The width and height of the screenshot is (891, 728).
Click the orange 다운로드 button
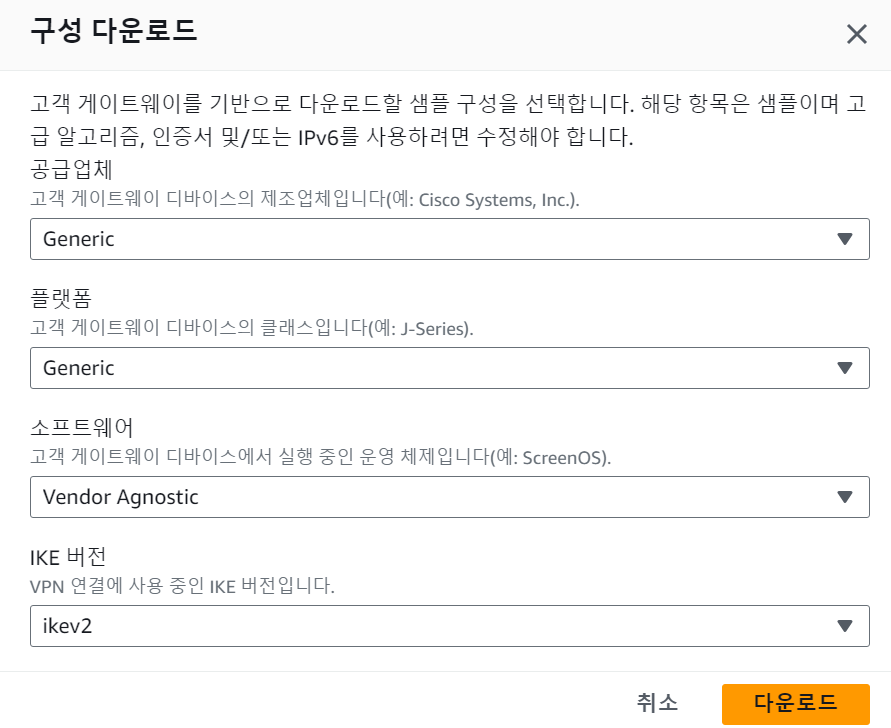796,703
